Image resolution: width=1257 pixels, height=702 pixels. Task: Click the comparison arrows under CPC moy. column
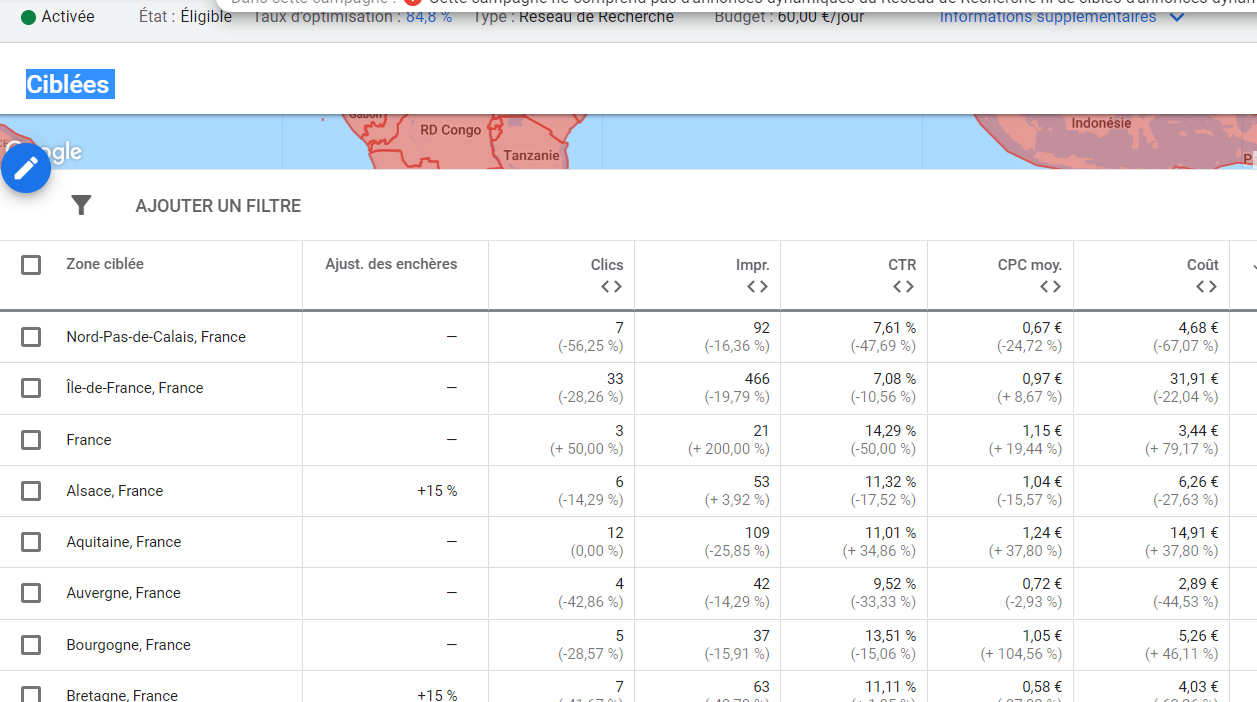tap(1051, 286)
